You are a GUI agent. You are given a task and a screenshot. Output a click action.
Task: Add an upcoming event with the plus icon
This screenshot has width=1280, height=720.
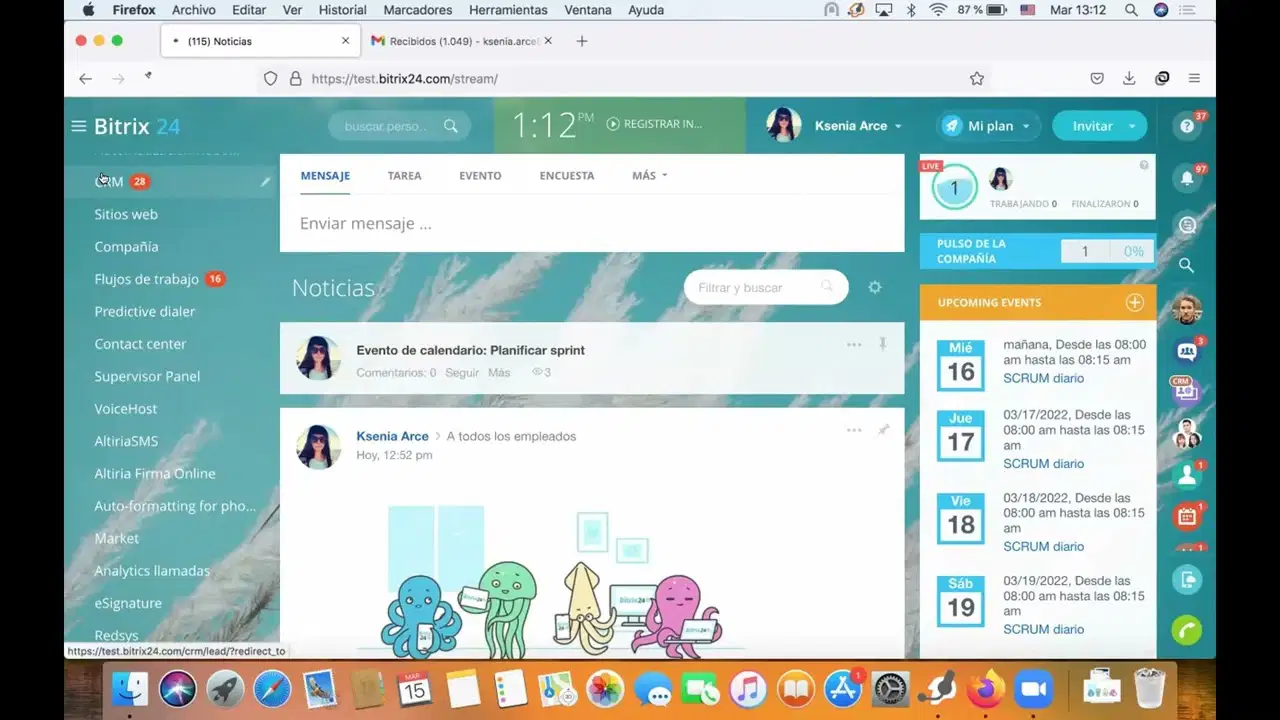1134,302
